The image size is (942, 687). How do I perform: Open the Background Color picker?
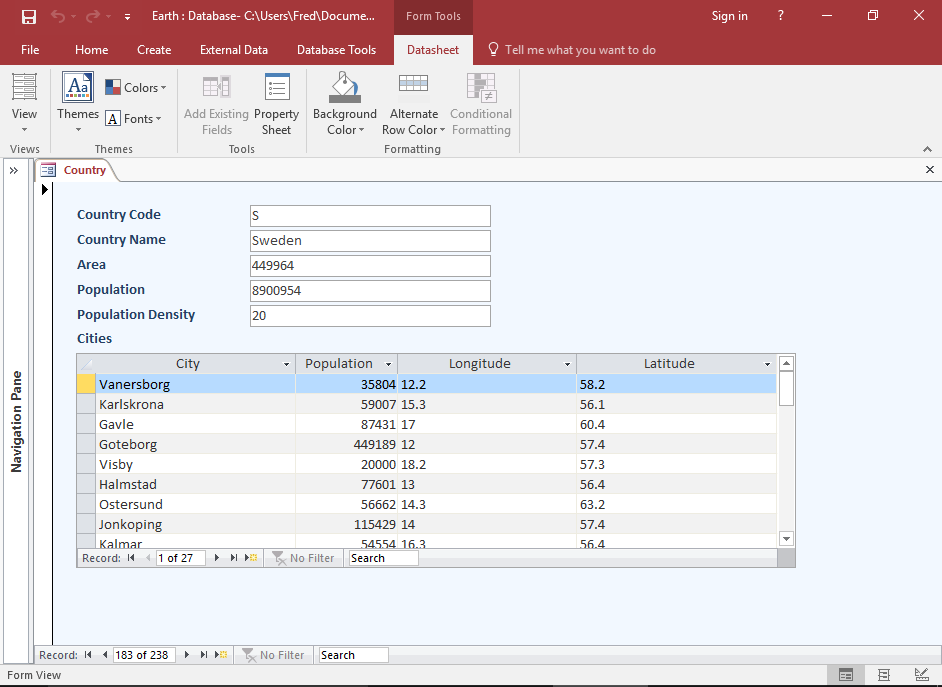pyautogui.click(x=344, y=100)
